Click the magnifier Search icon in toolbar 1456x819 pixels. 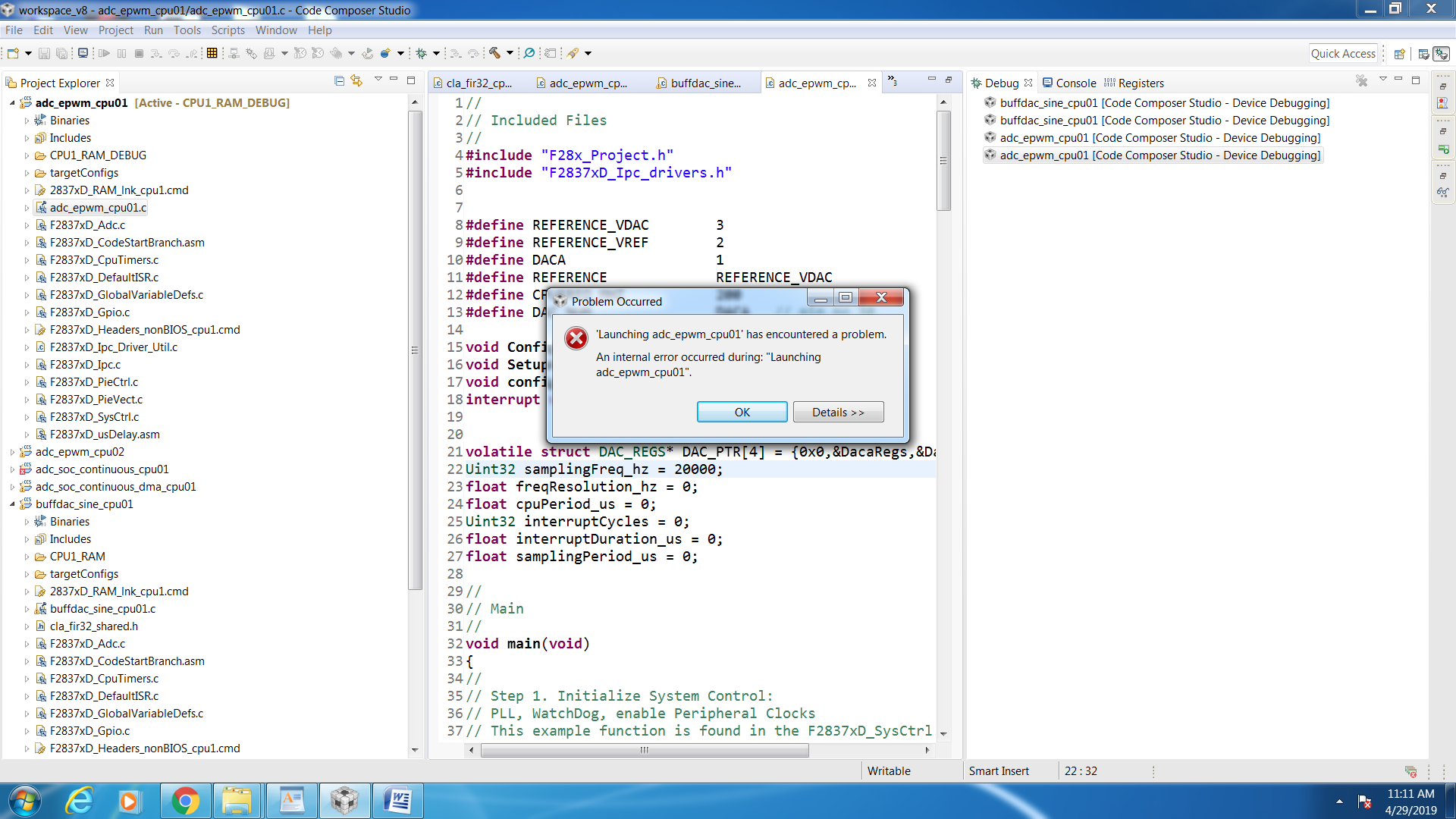[529, 53]
